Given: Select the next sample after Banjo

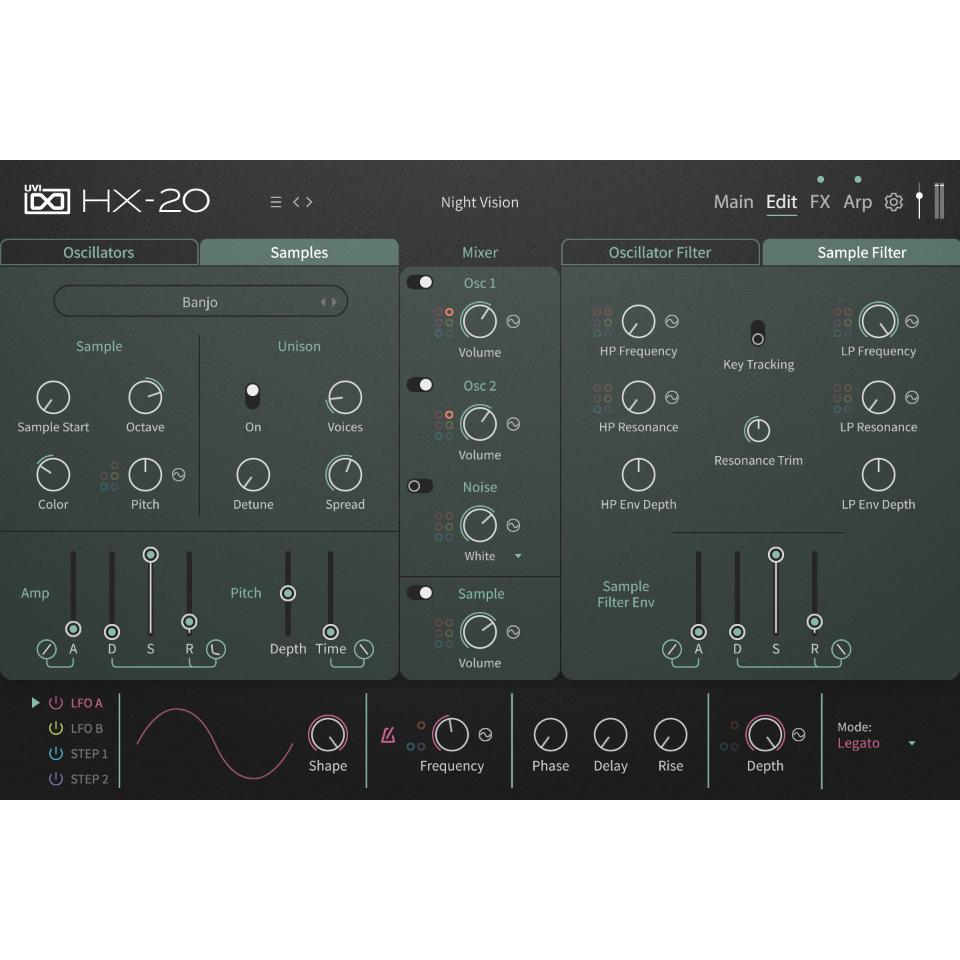Looking at the screenshot, I should pos(334,302).
